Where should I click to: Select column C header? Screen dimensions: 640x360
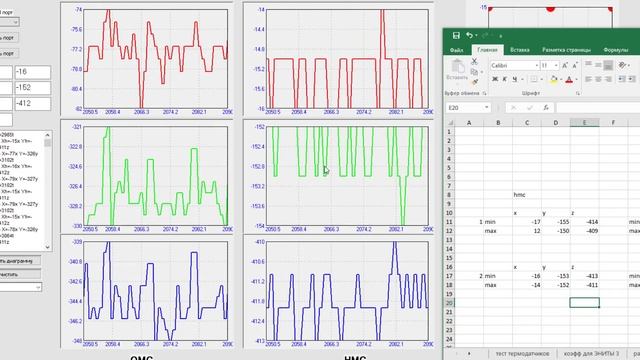coord(527,122)
